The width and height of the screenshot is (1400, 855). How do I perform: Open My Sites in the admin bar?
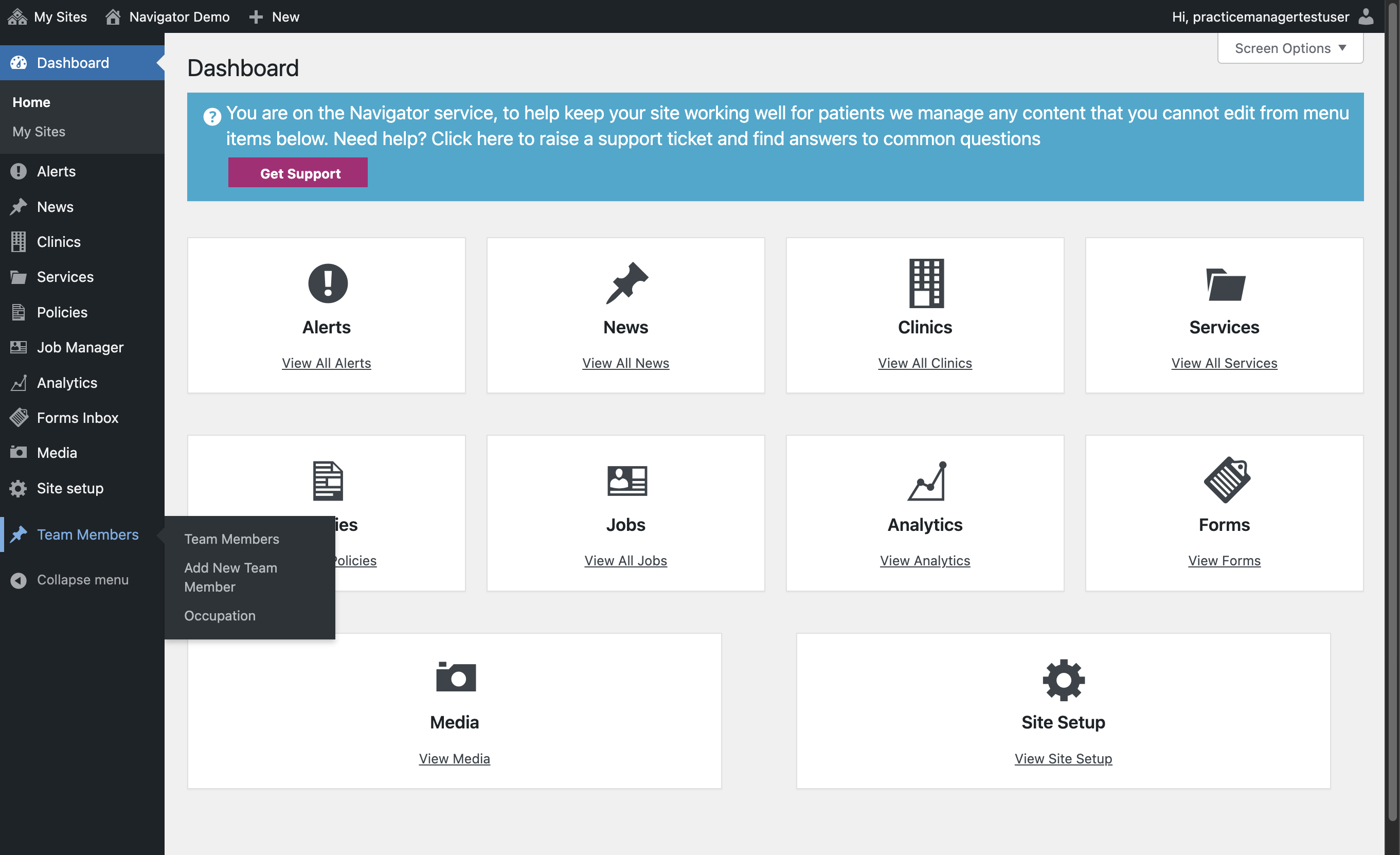(x=48, y=16)
